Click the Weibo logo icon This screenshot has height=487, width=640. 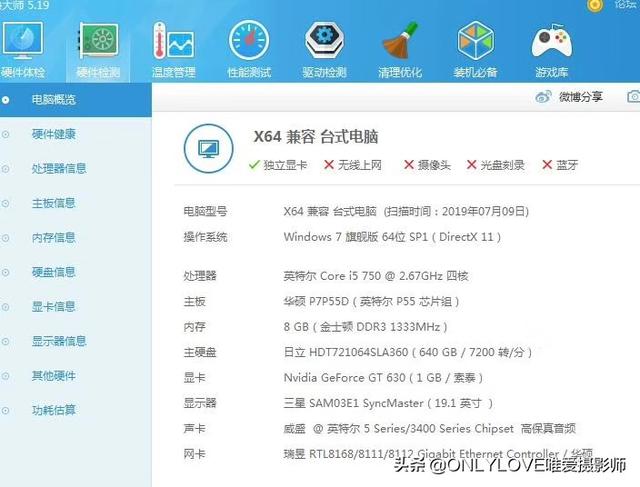click(543, 97)
